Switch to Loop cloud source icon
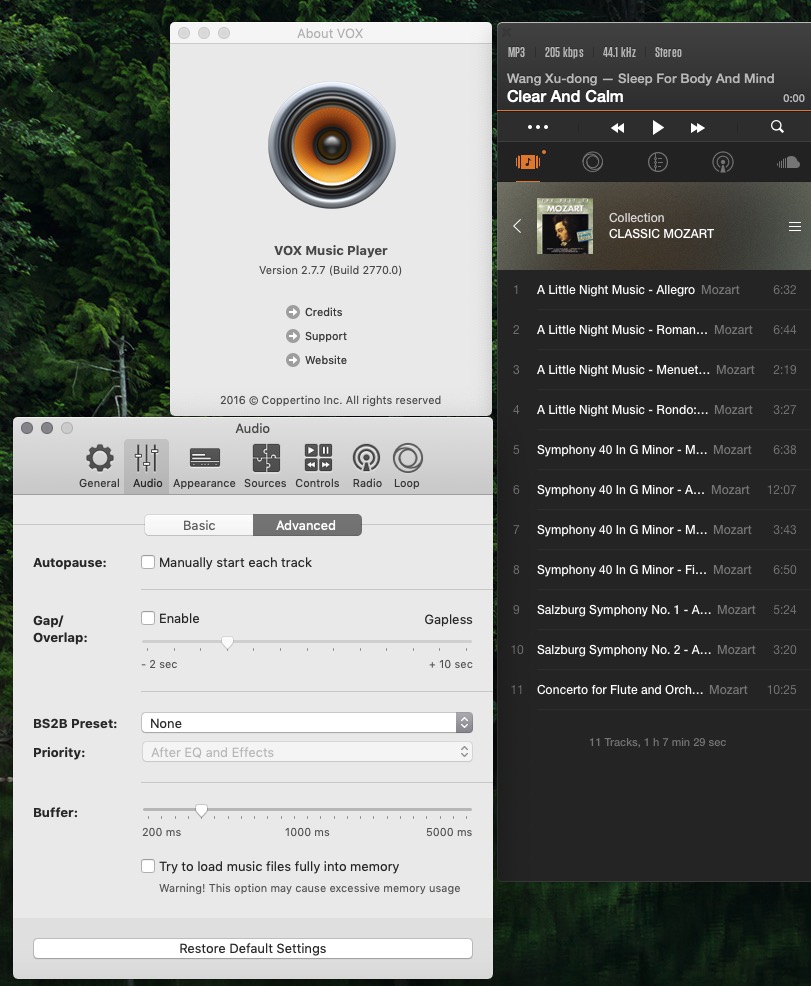This screenshot has width=811, height=986. pyautogui.click(x=592, y=162)
